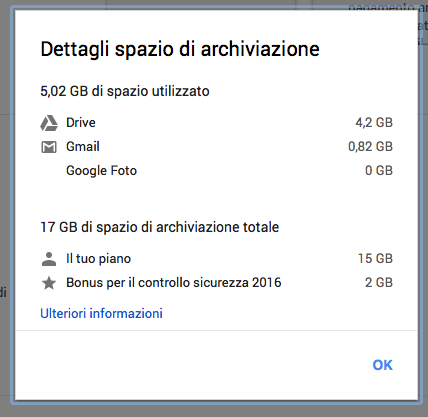This screenshot has width=428, height=417.
Task: Click the 15 GB plan value
Action: click(375, 259)
